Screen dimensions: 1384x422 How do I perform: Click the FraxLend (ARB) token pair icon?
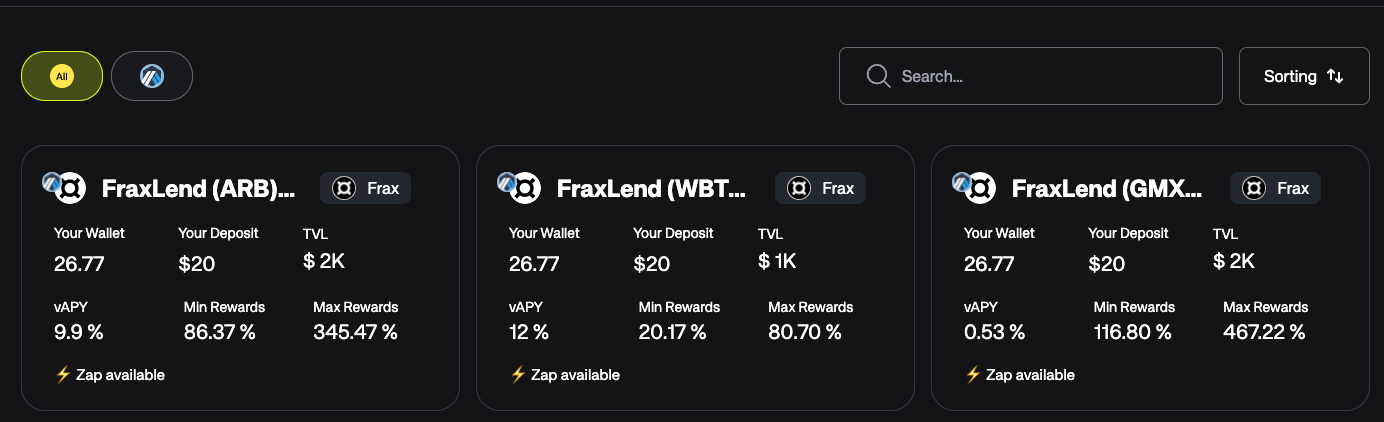click(67, 187)
